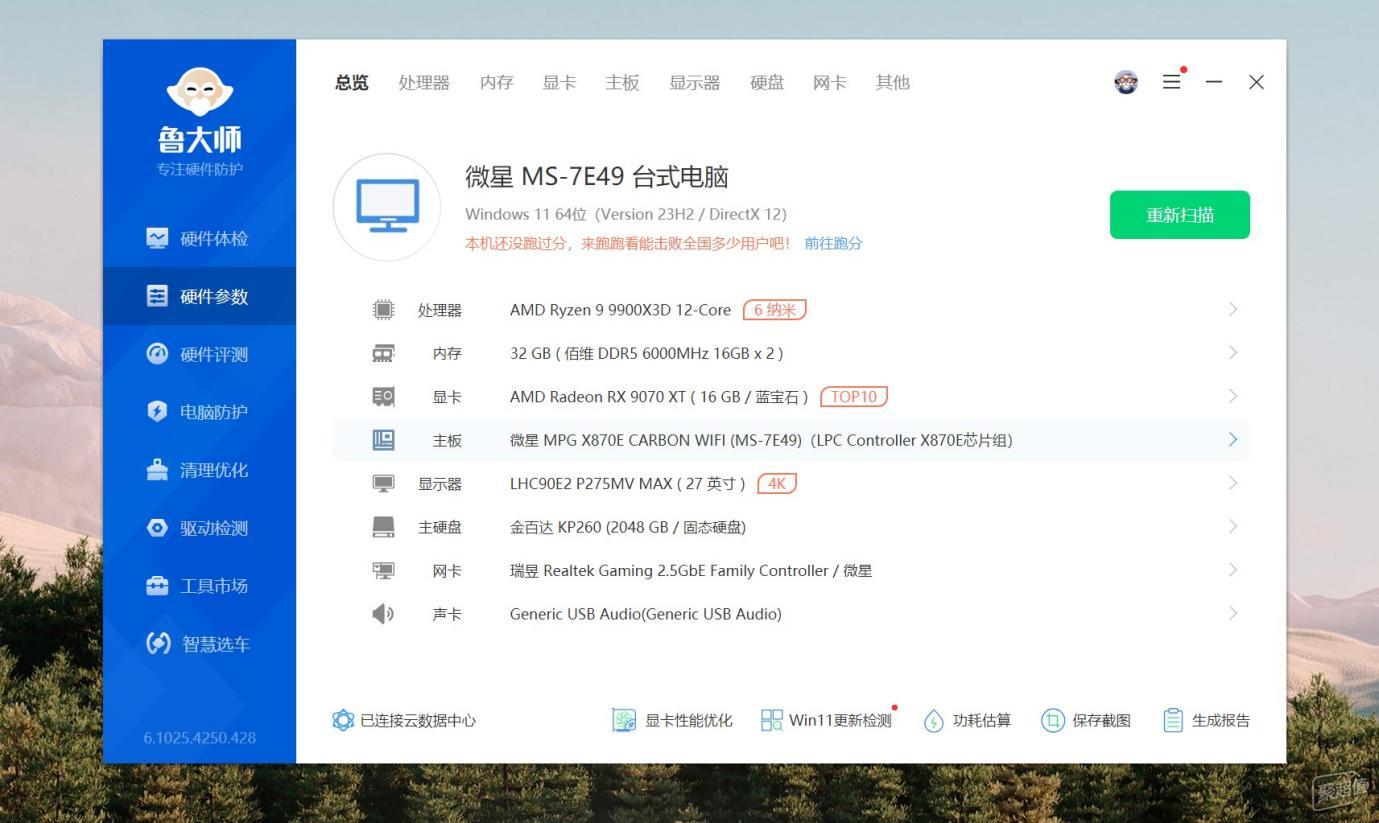1379x823 pixels.
Task: Click the 6 纳米 badge
Action: click(x=775, y=310)
